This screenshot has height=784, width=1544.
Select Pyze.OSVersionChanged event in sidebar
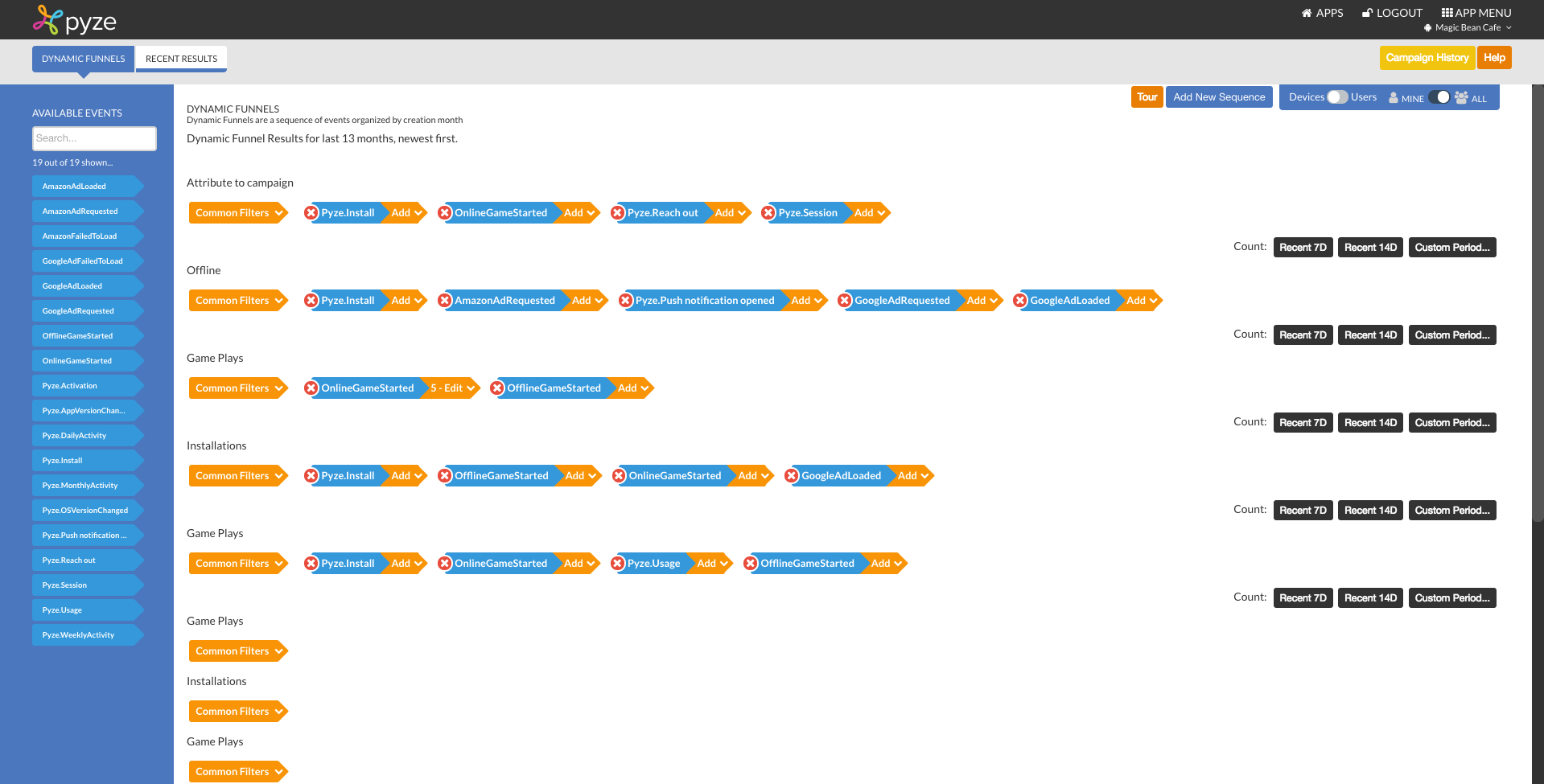pos(88,511)
